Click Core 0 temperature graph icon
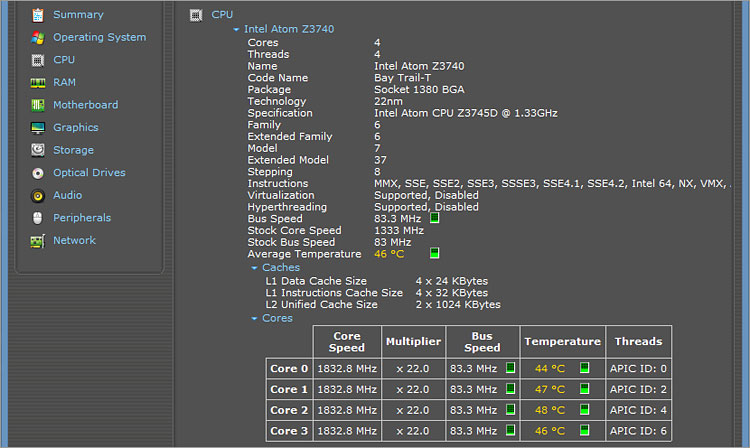The width and height of the screenshot is (750, 448). [584, 368]
